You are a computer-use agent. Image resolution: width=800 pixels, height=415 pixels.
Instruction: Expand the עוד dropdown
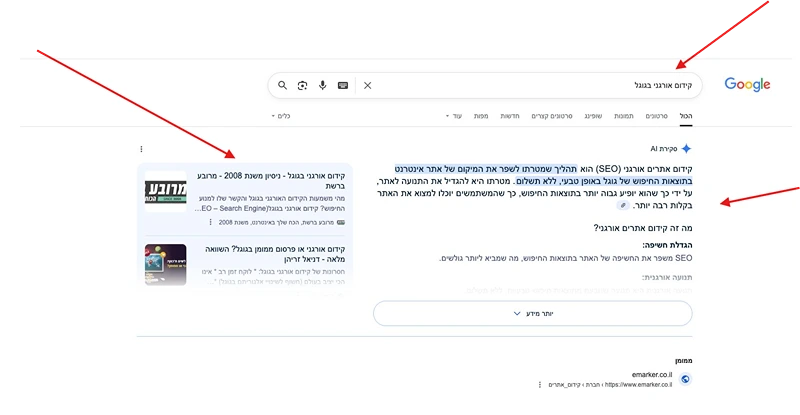pos(454,116)
